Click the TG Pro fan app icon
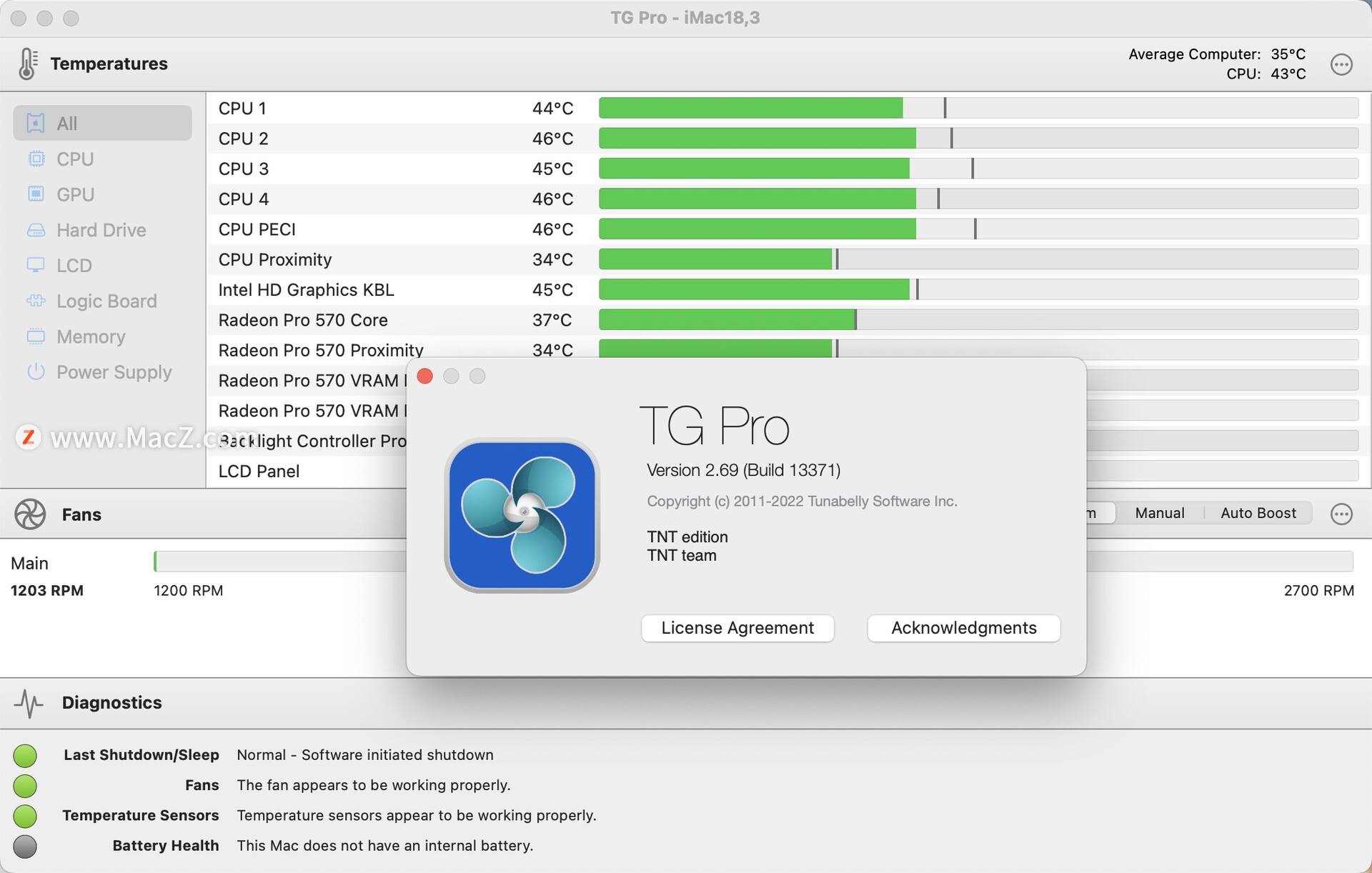This screenshot has height=873, width=1372. (x=522, y=515)
